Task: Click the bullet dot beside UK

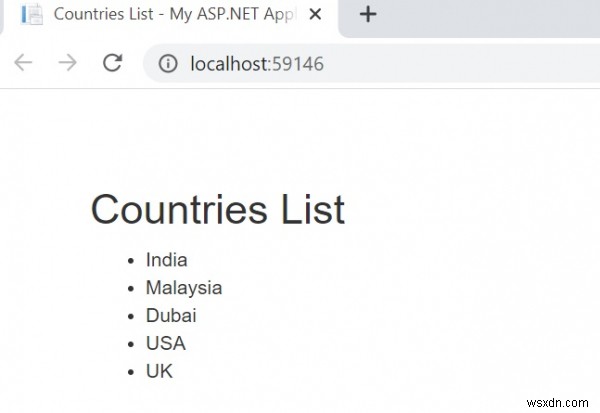Action: [x=130, y=372]
